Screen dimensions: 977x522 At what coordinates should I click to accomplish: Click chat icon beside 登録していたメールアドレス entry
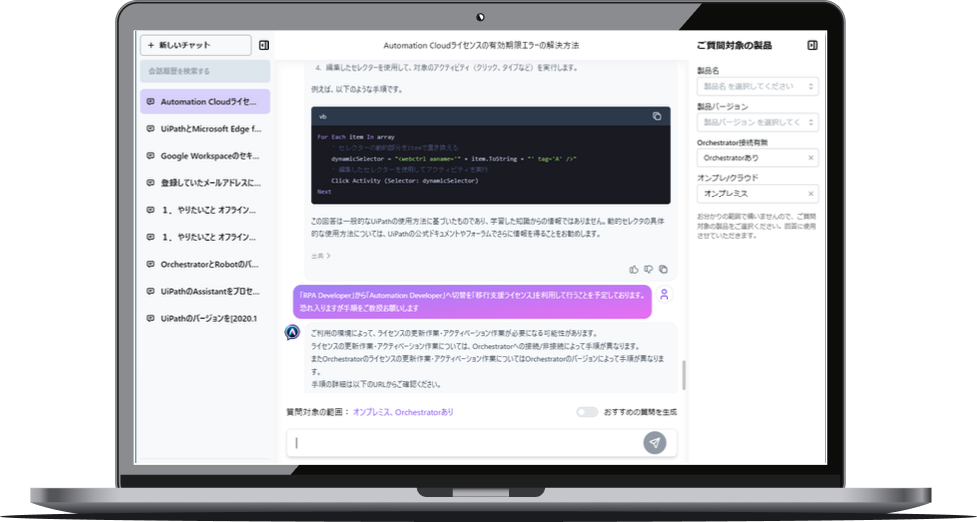pos(150,183)
